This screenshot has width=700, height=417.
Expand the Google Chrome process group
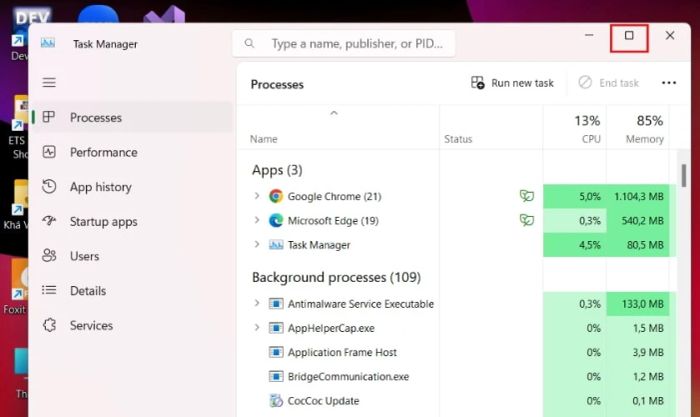257,196
